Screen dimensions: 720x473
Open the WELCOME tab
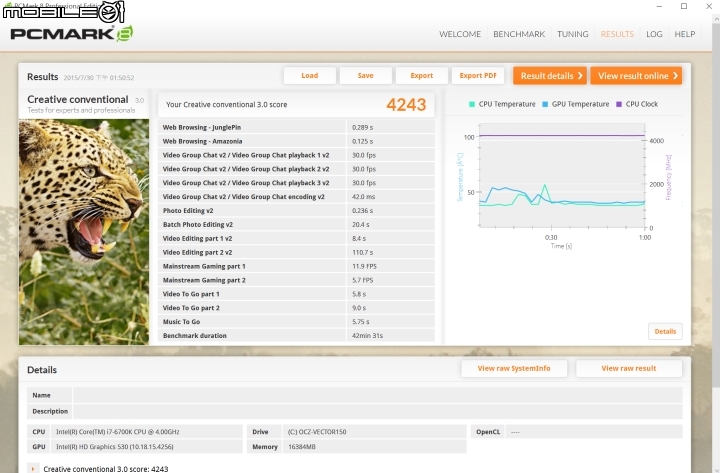coord(460,34)
